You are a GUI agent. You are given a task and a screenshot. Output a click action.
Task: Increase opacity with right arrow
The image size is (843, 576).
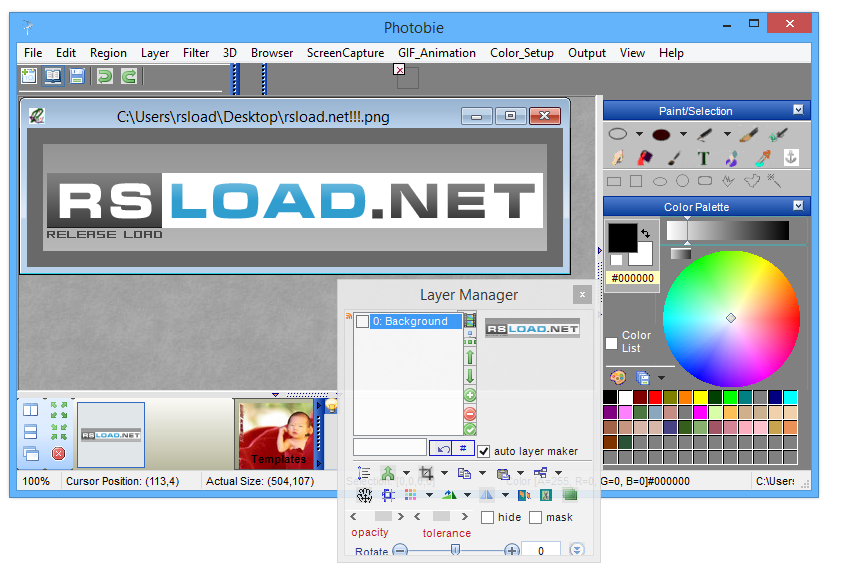tap(401, 516)
